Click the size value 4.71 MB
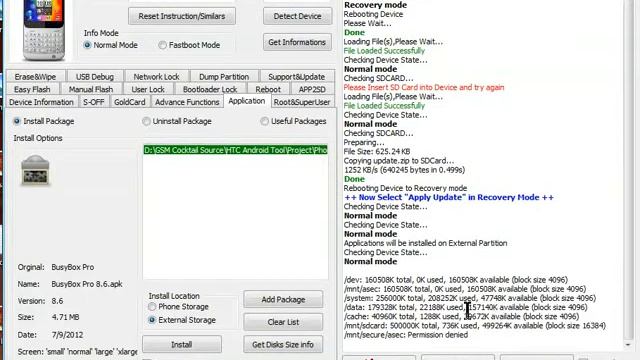The width and height of the screenshot is (640, 360). coord(65,317)
